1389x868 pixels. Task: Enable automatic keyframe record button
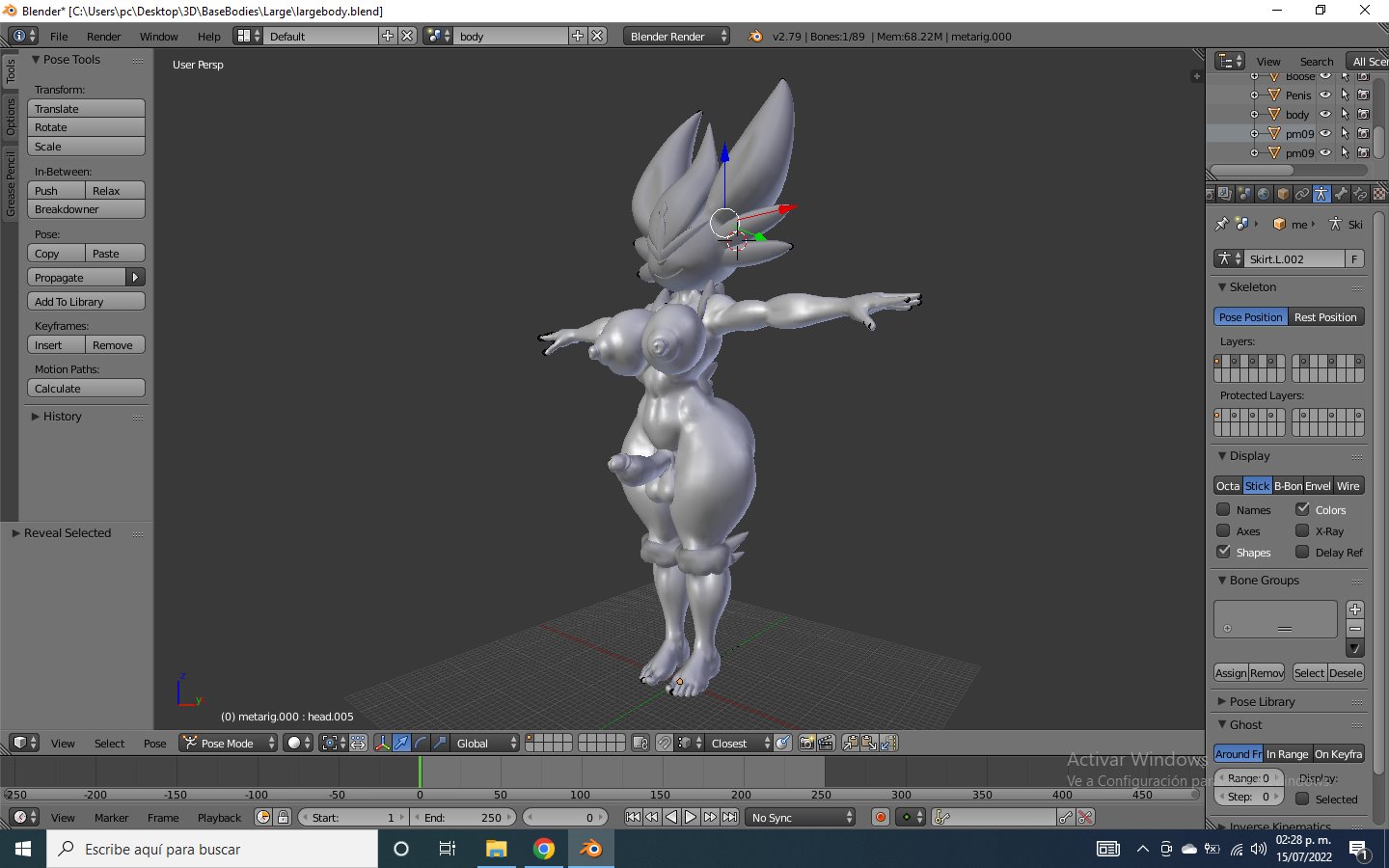tap(880, 817)
